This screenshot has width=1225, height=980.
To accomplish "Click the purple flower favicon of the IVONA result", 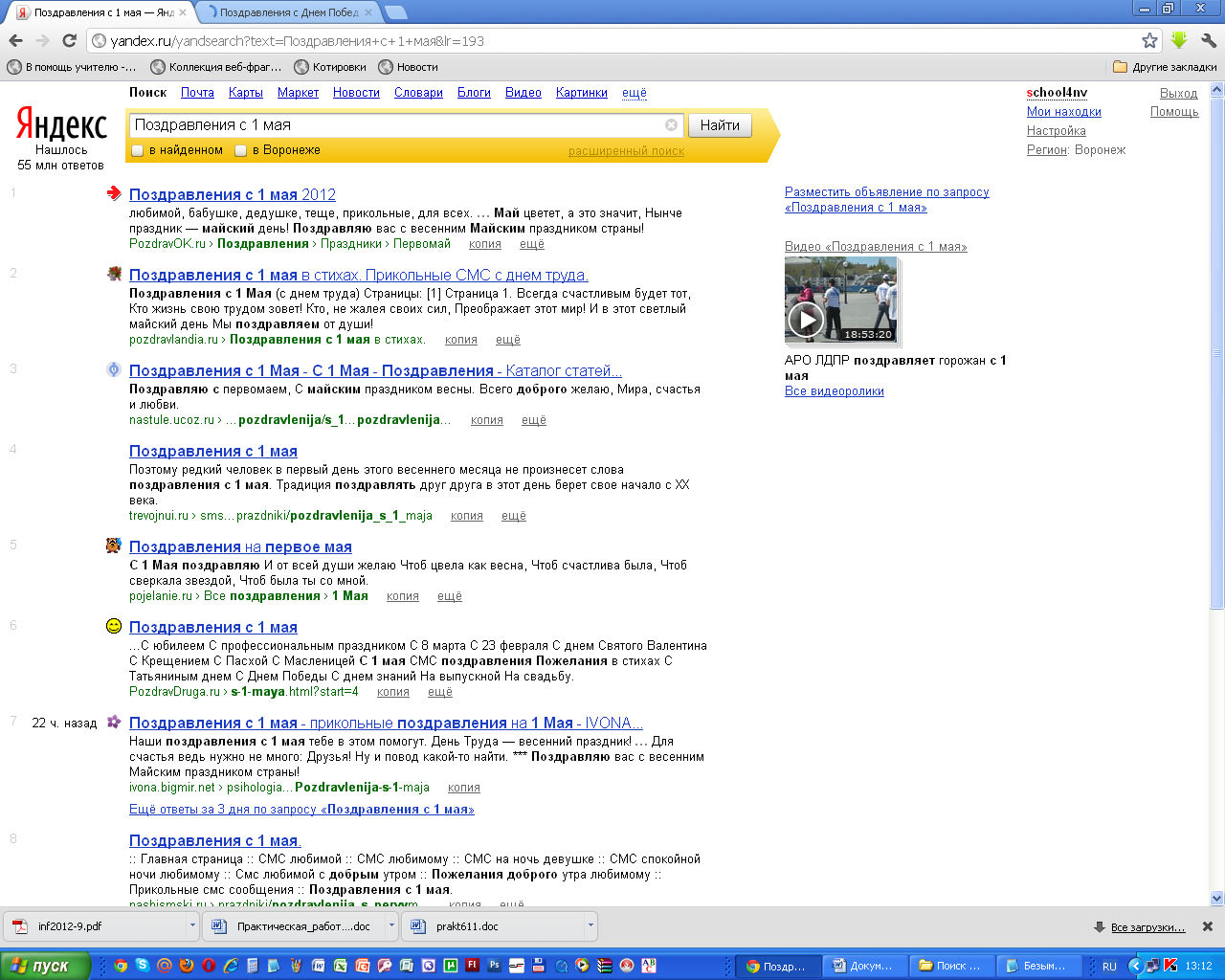I will (114, 722).
